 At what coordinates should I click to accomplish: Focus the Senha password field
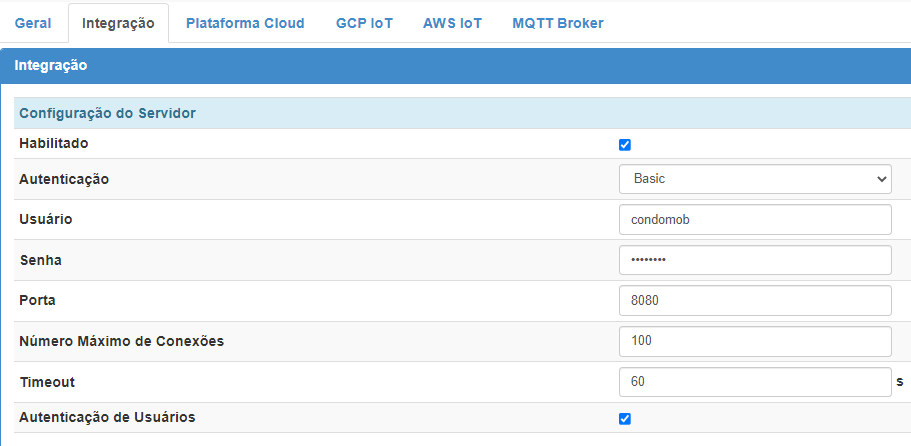[754, 260]
